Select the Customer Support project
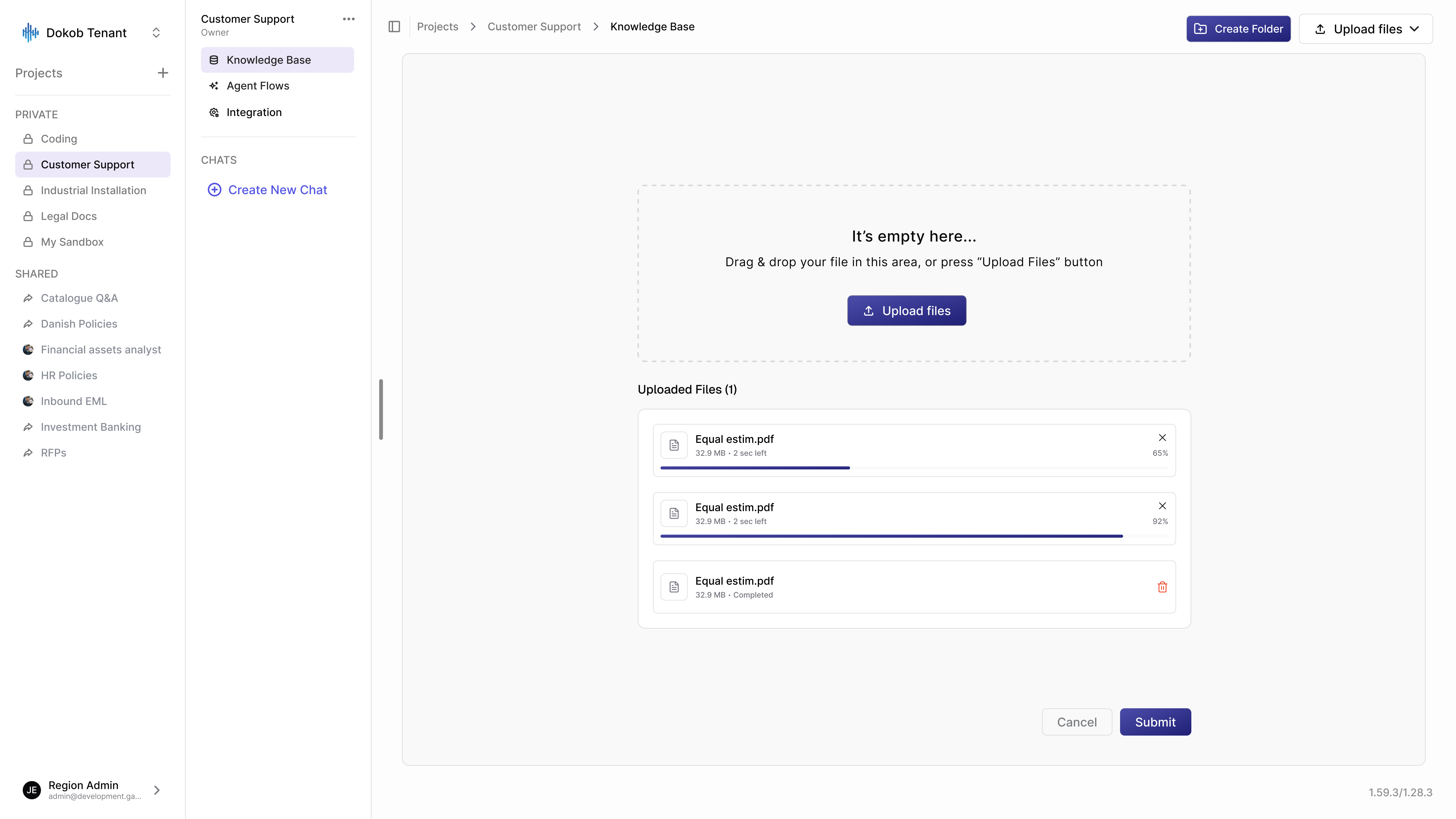This screenshot has width=1456, height=819. (93, 165)
